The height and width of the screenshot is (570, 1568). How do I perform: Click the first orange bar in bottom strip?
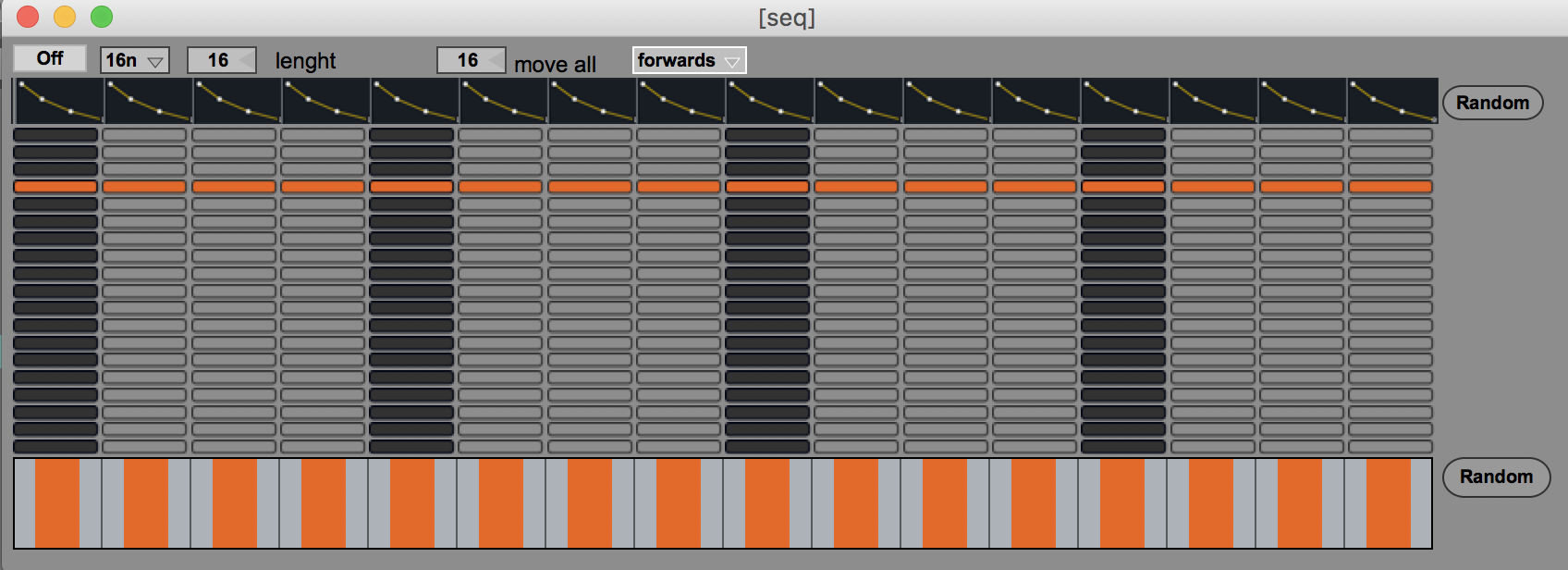pos(57,503)
